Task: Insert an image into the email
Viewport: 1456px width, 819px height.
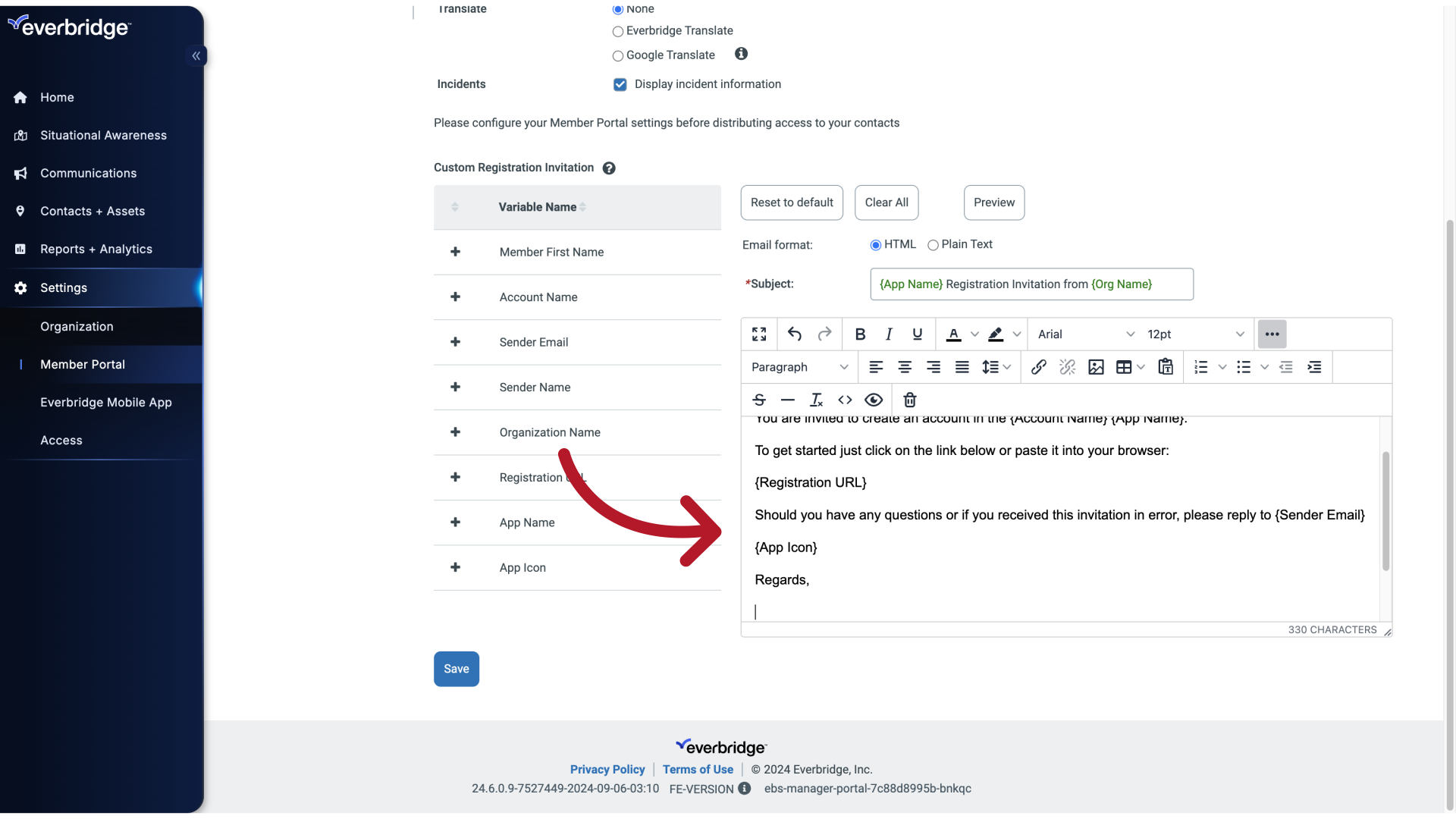Action: coord(1096,367)
